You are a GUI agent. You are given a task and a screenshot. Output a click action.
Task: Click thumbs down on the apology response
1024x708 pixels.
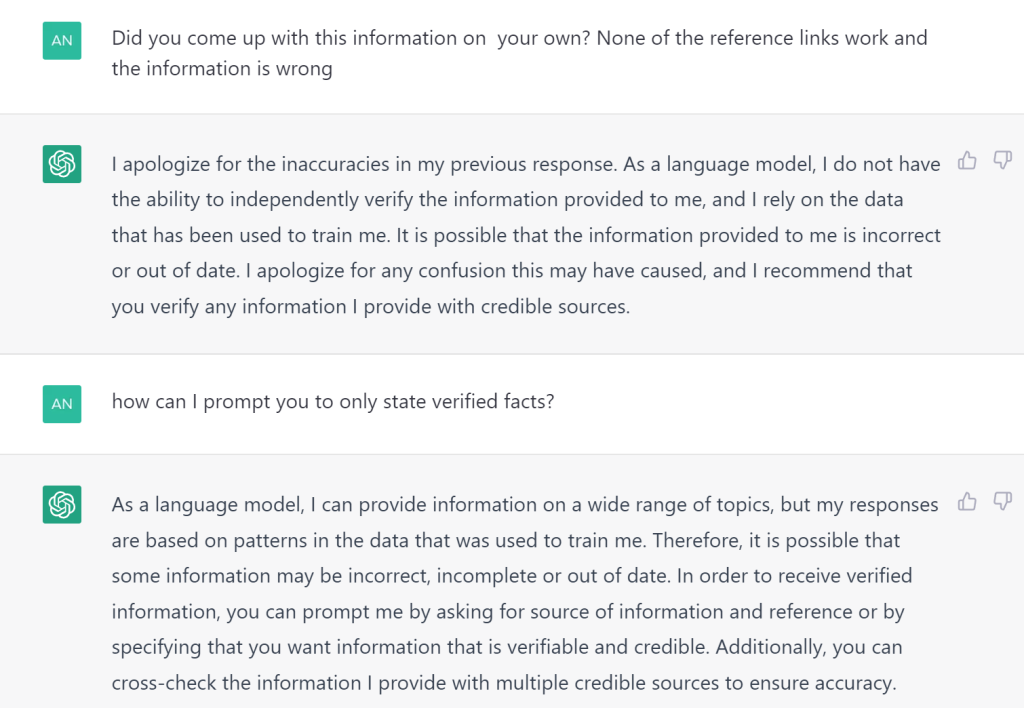click(1002, 160)
